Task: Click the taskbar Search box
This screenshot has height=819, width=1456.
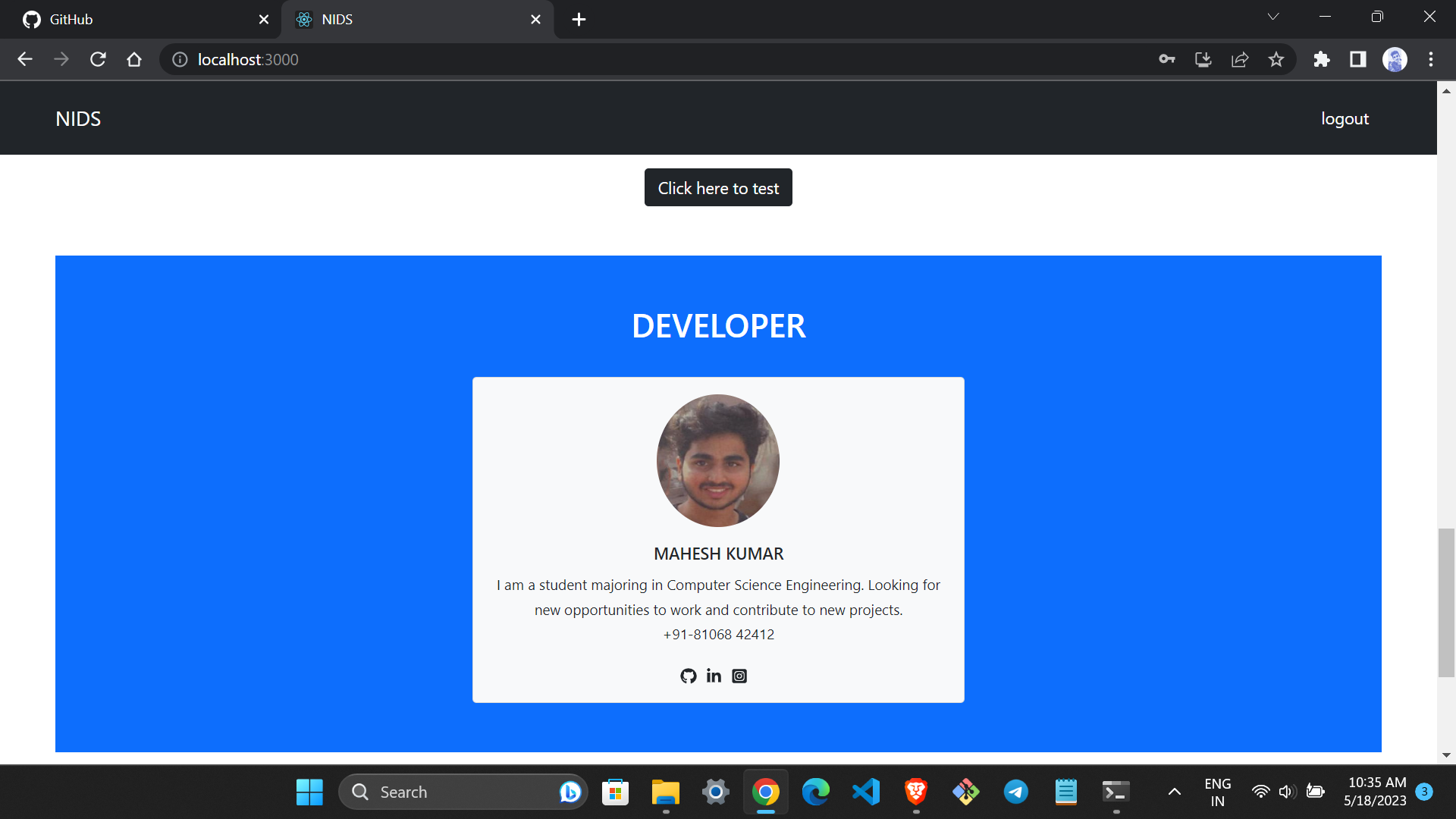Action: pyautogui.click(x=463, y=792)
